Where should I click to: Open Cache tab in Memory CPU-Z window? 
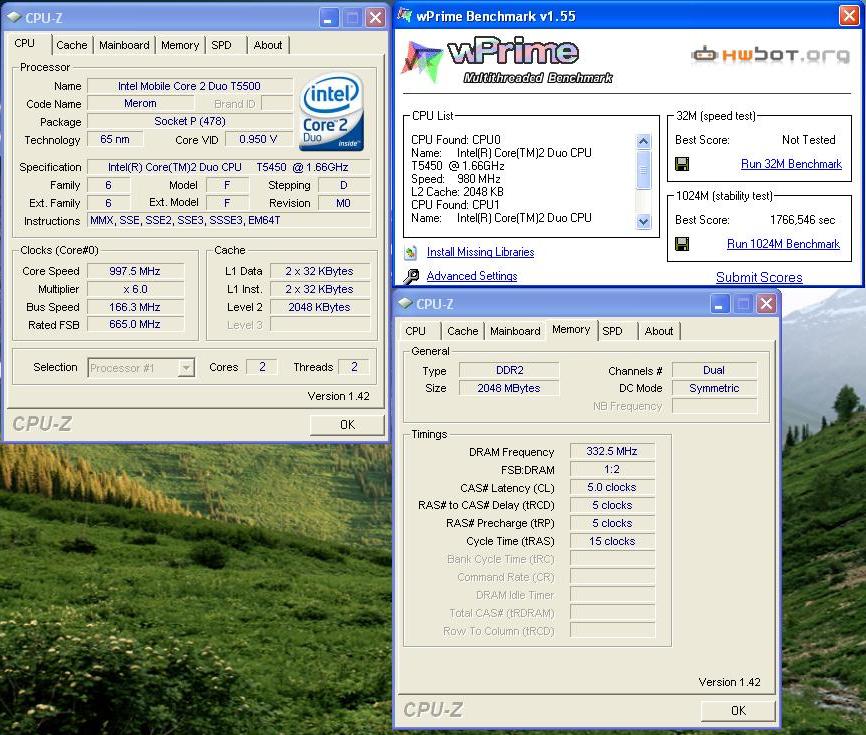pyautogui.click(x=463, y=331)
